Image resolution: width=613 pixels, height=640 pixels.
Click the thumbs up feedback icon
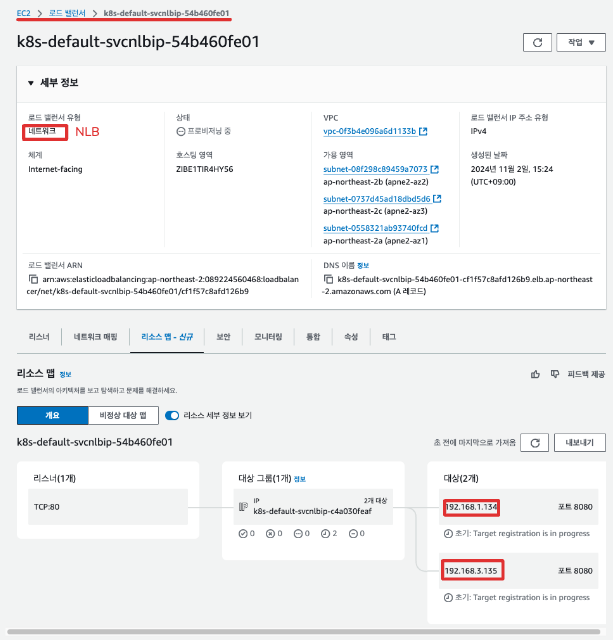(x=535, y=374)
